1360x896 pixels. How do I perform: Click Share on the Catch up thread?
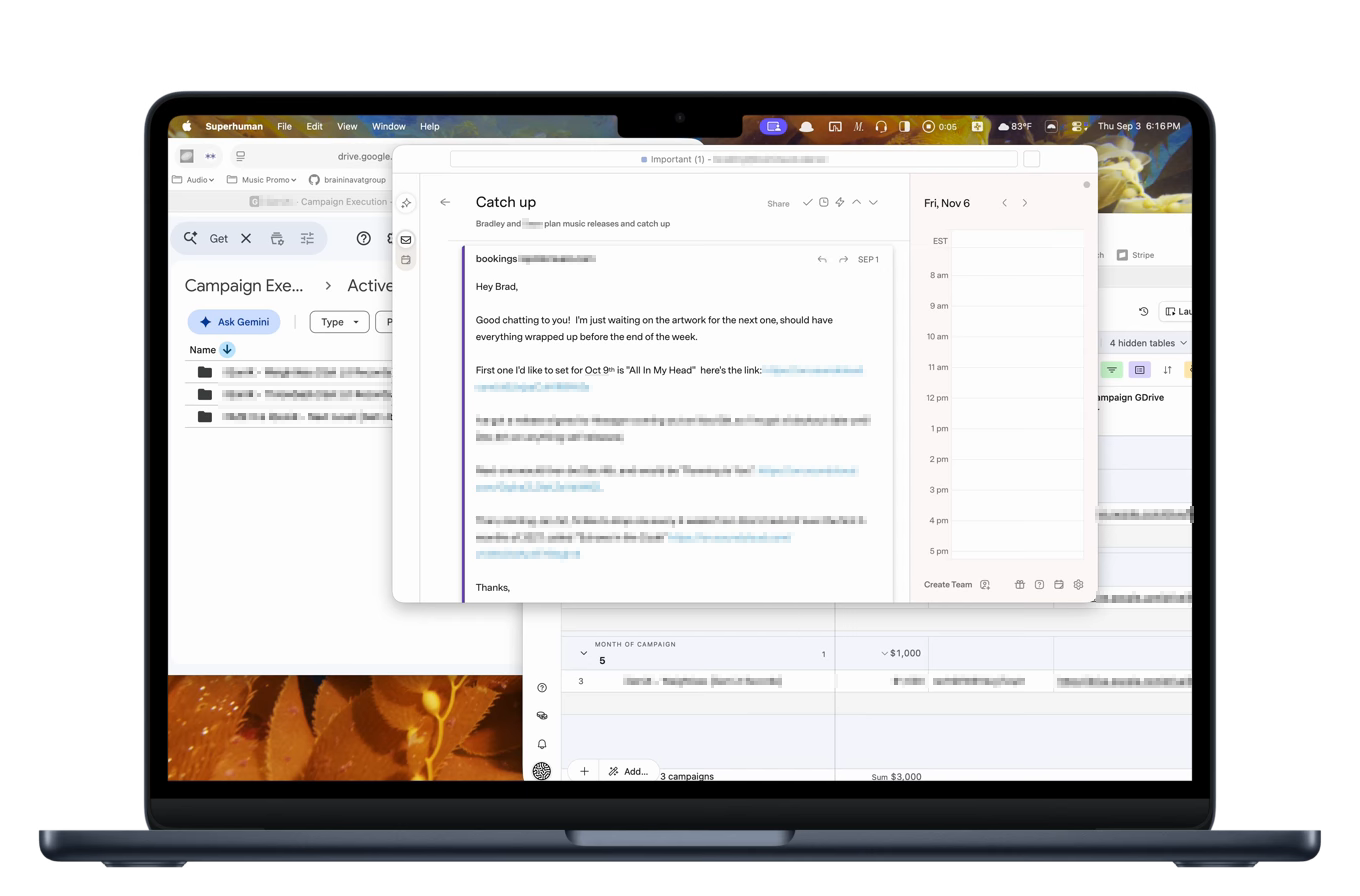[778, 204]
